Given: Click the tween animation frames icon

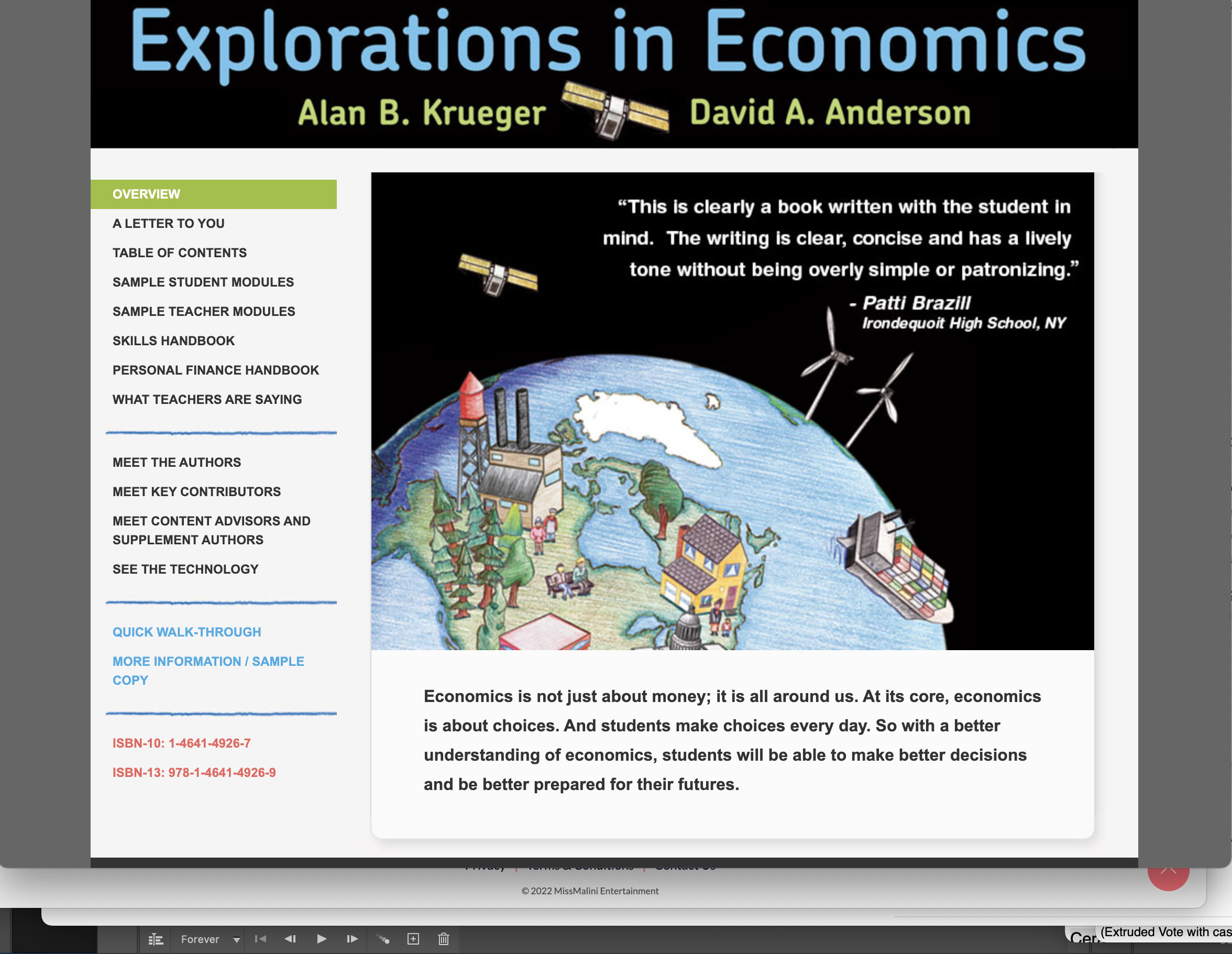Looking at the screenshot, I should (383, 939).
